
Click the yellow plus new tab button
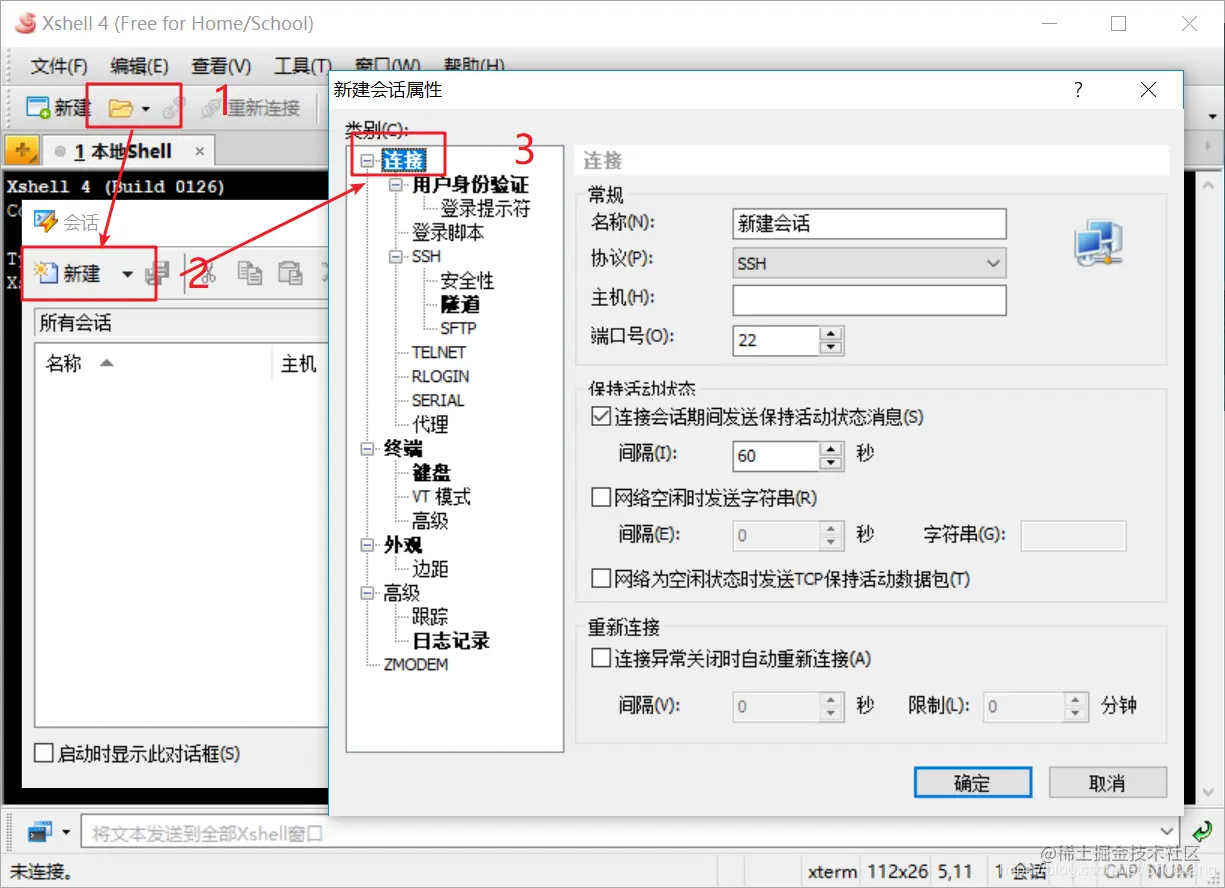[21, 151]
